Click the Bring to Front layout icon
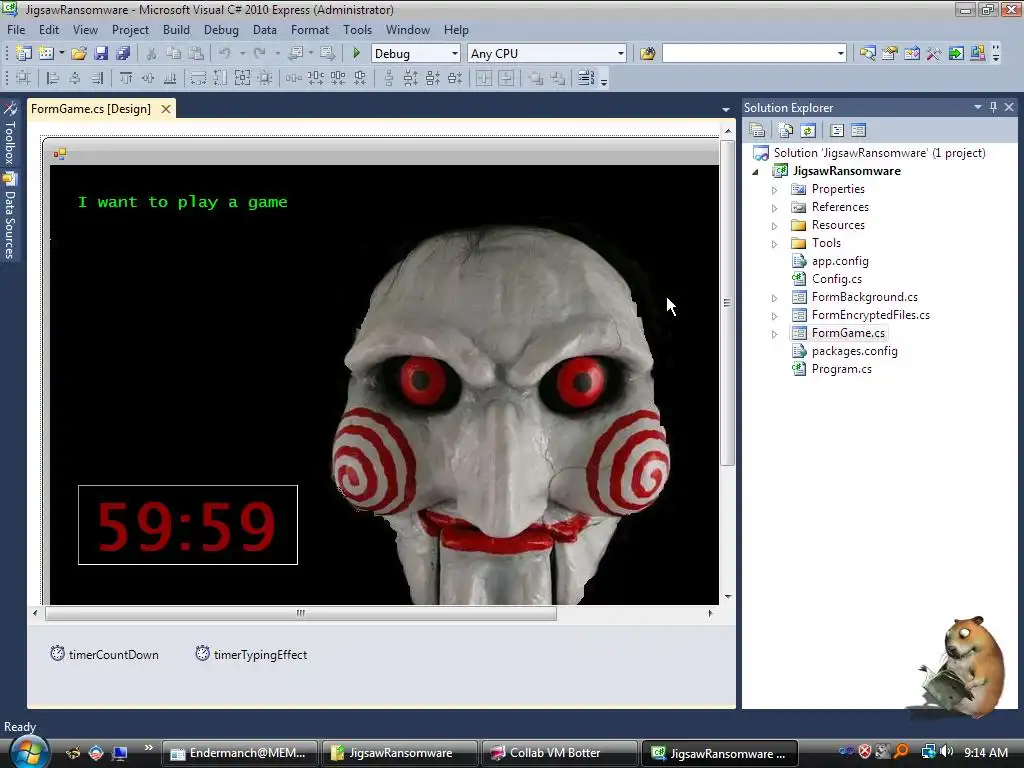Viewport: 1024px width, 768px height. (x=536, y=78)
